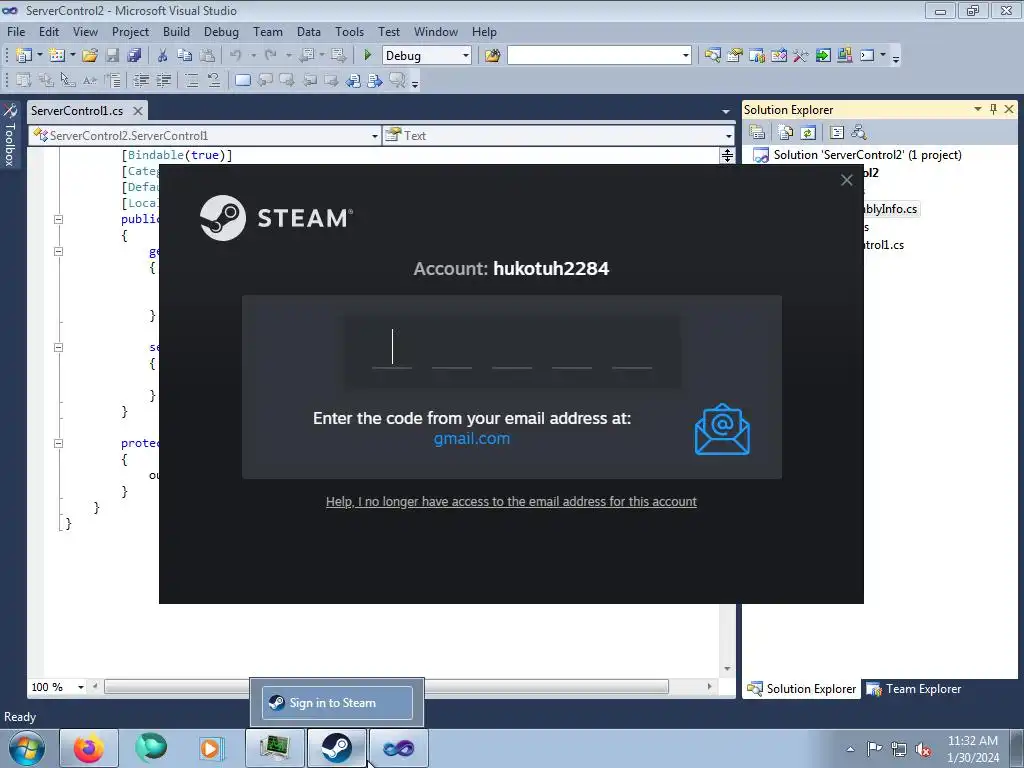Toggle Solution Explorer auto-hide pin
1024x768 pixels.
tap(993, 109)
